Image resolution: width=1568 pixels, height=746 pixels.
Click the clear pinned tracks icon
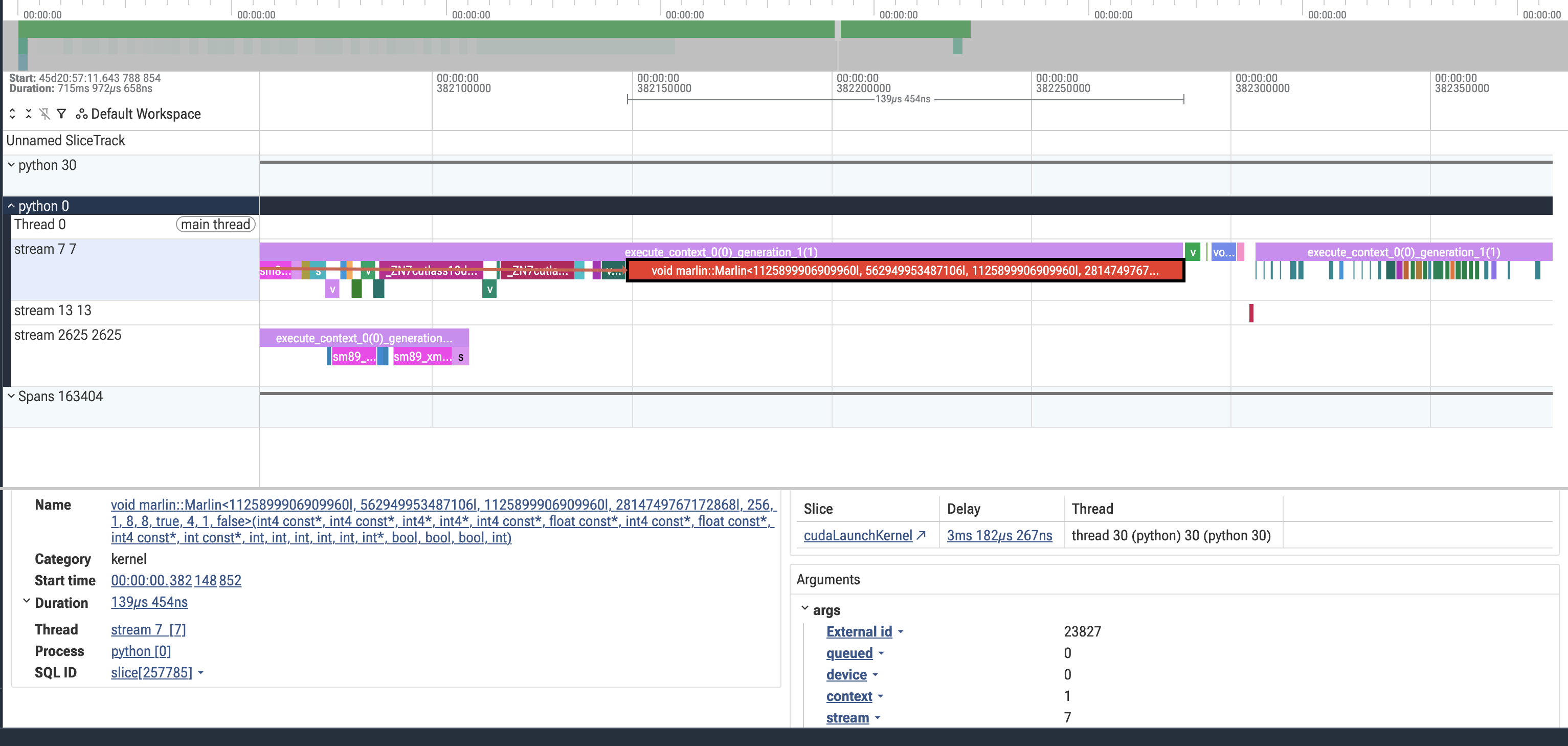pyautogui.click(x=44, y=114)
